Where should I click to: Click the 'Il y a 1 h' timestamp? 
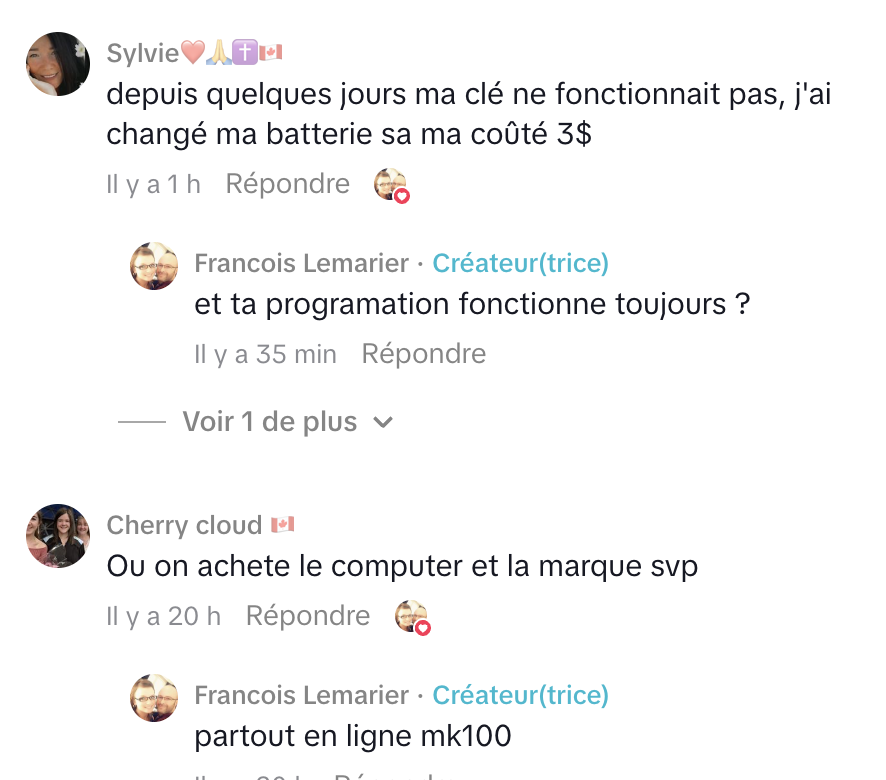click(154, 184)
